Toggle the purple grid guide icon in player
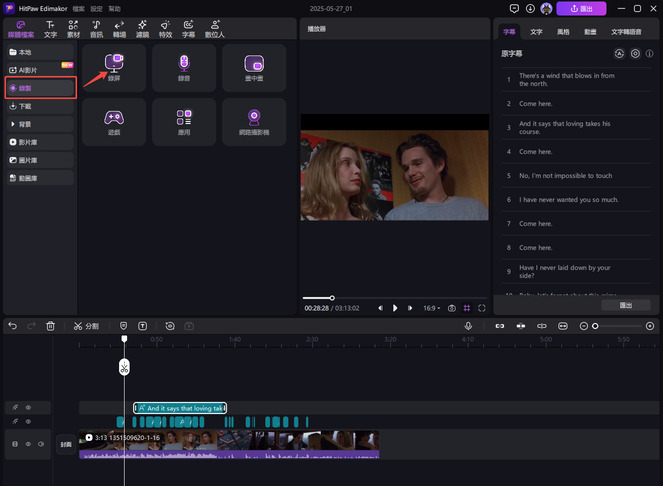The height and width of the screenshot is (486, 663). pyautogui.click(x=467, y=308)
